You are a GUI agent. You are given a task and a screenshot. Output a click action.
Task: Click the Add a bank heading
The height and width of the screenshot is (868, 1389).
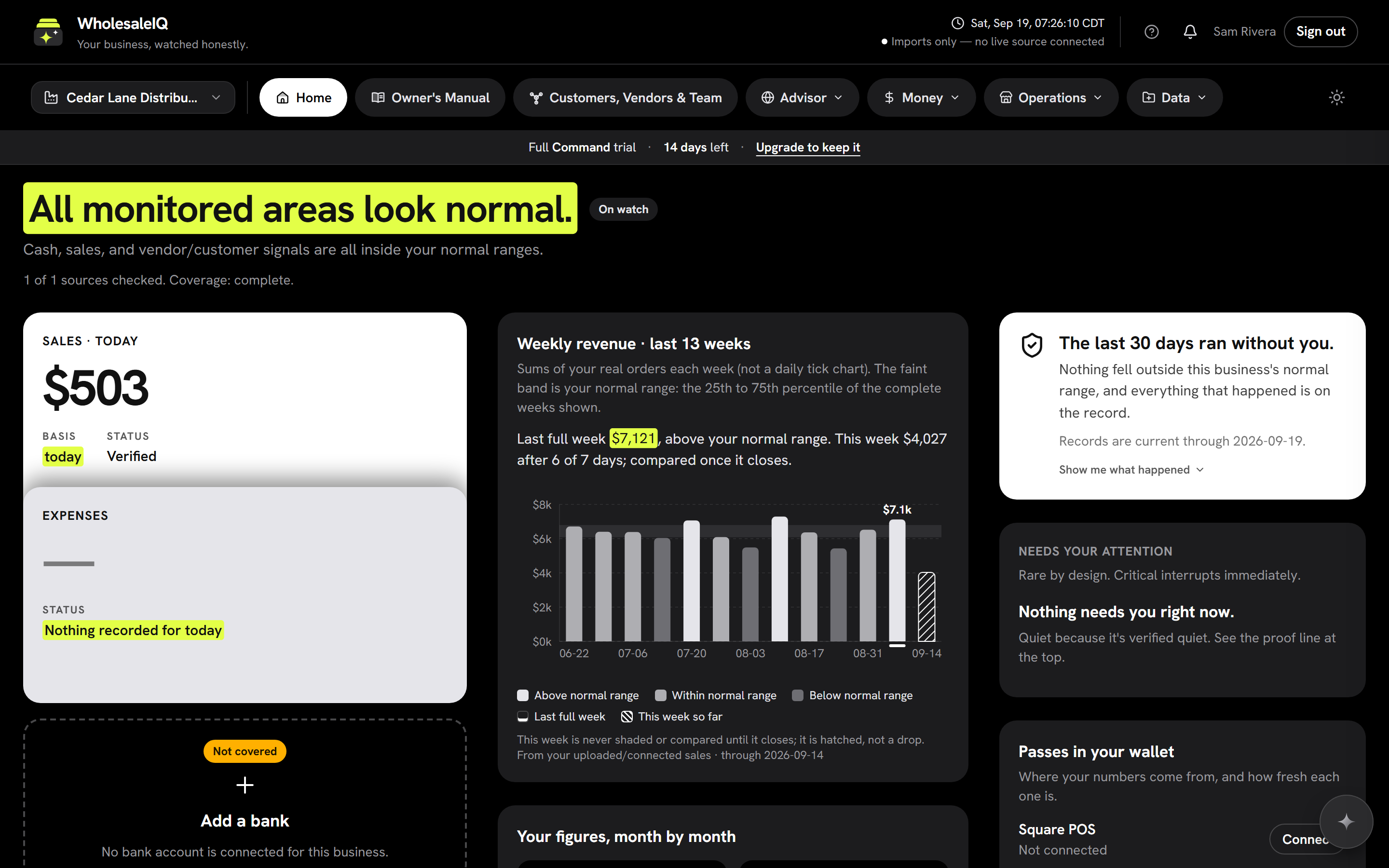(245, 821)
